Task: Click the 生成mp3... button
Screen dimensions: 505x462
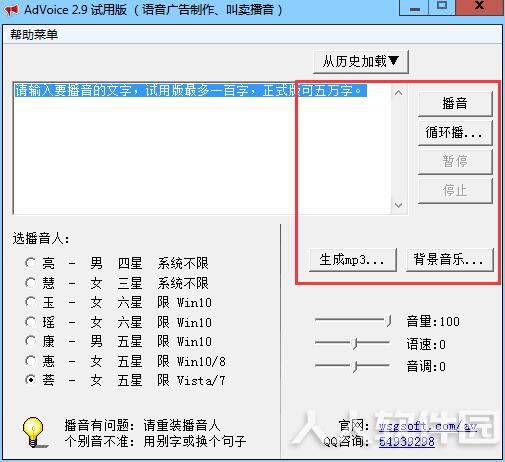Action: pos(353,260)
